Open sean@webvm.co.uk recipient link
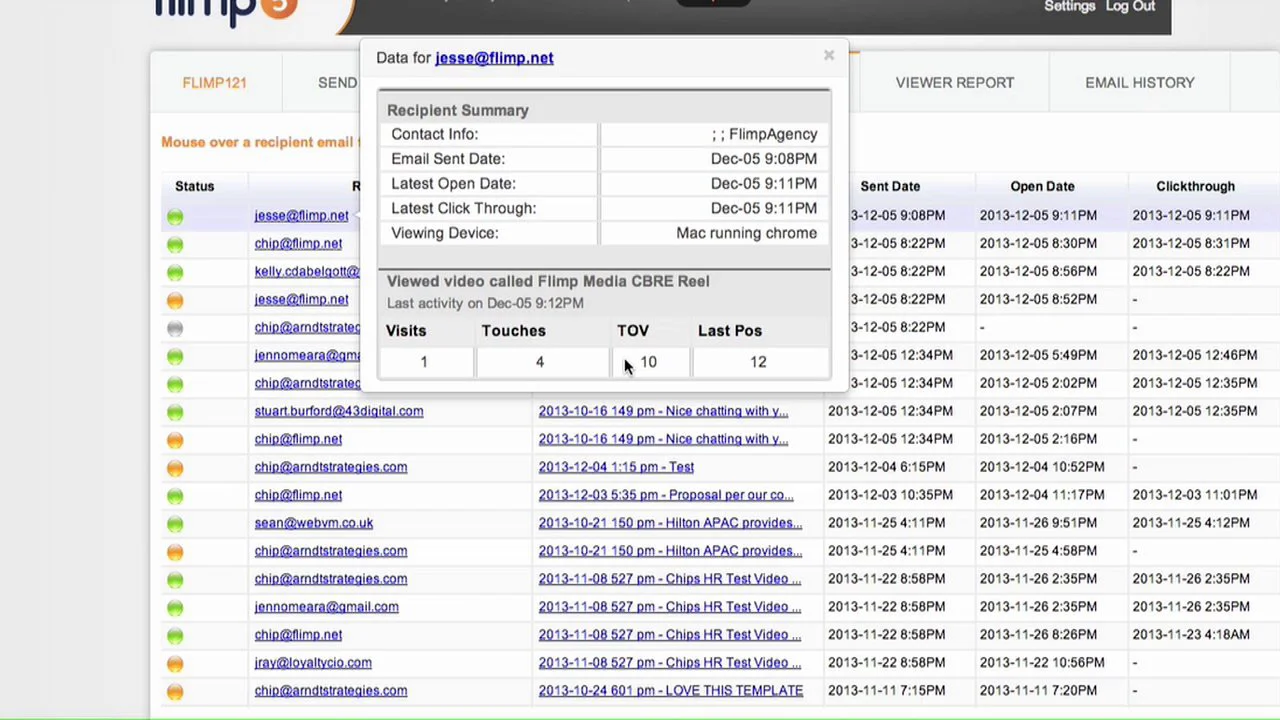The width and height of the screenshot is (1280, 720). (x=313, y=523)
